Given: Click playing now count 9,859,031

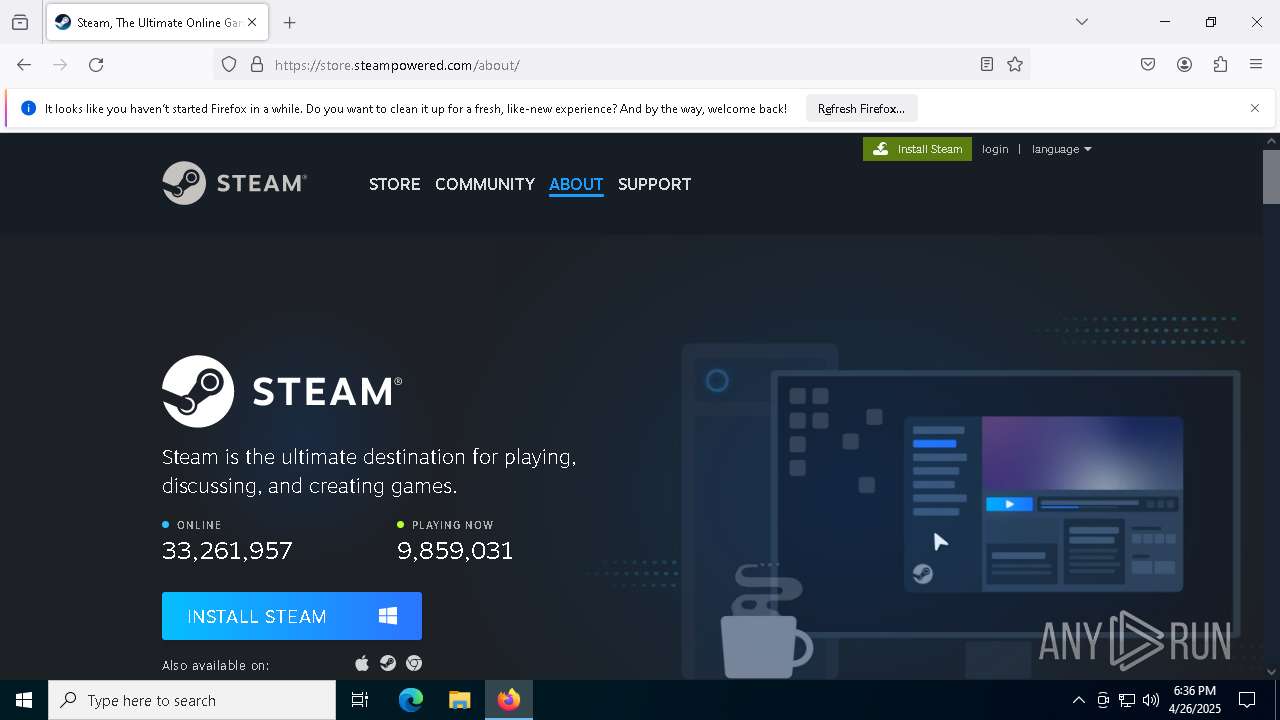Looking at the screenshot, I should tap(455, 551).
